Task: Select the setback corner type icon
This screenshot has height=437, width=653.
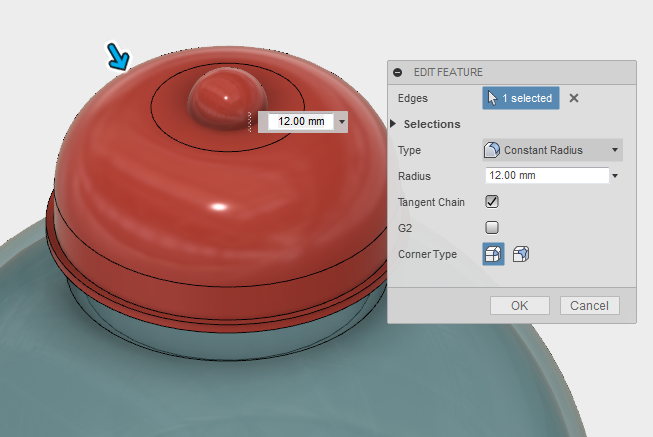Action: point(521,254)
